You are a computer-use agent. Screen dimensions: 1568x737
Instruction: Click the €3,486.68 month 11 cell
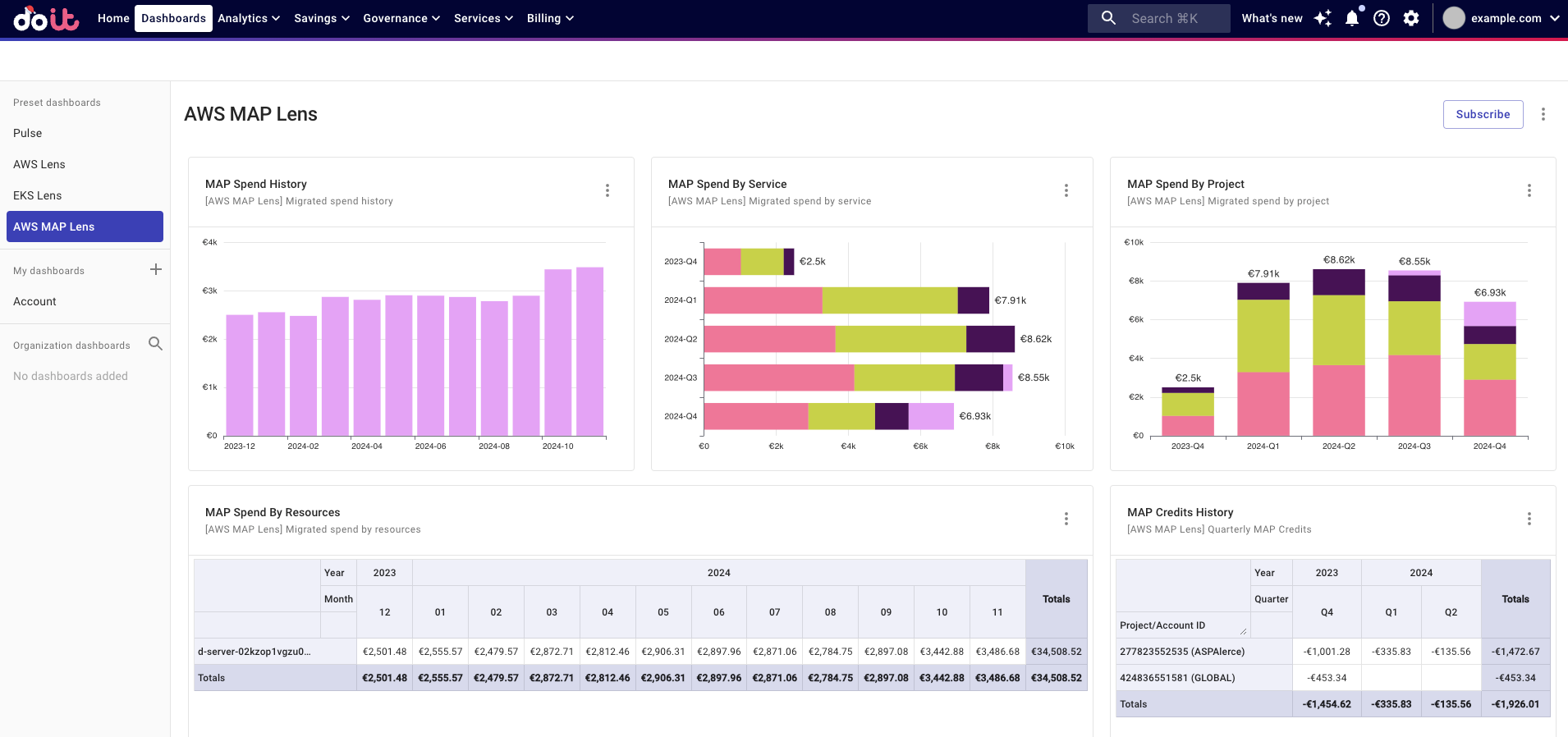[x=997, y=652]
